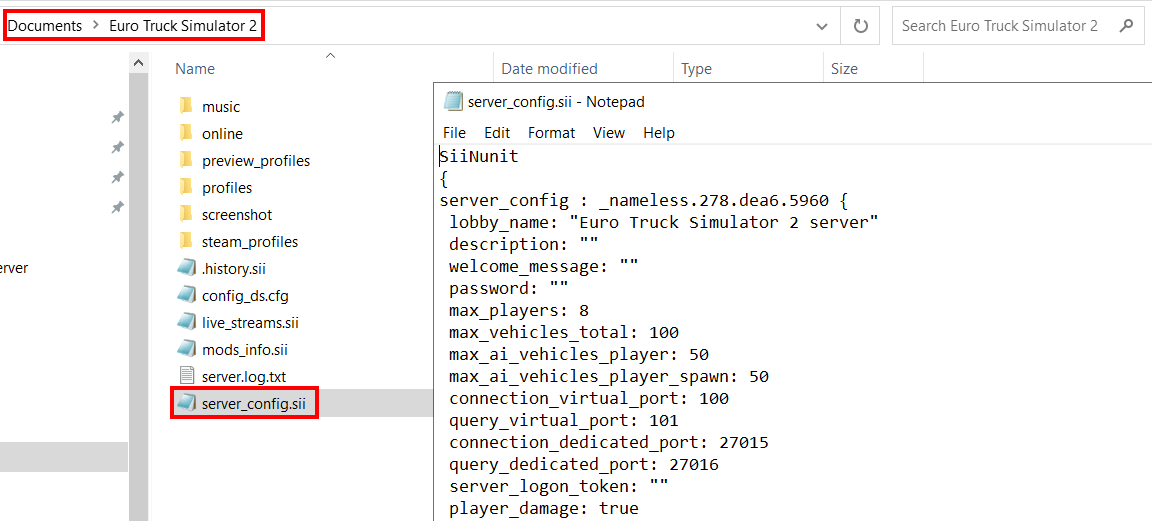Click the query_dedicated_port: 27016 line
The width and height of the screenshot is (1152, 521).
583,464
